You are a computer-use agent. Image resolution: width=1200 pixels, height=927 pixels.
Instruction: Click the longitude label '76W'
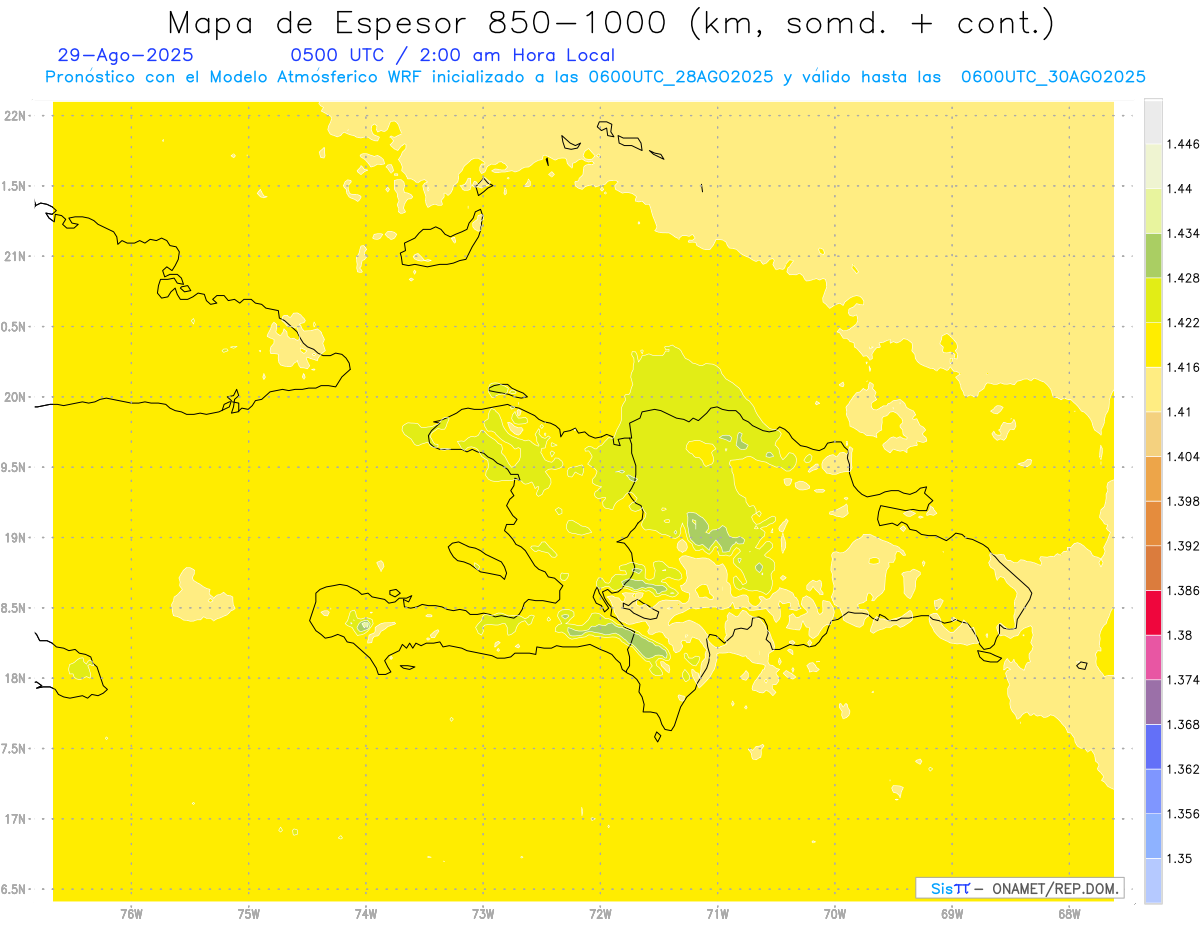(131, 912)
